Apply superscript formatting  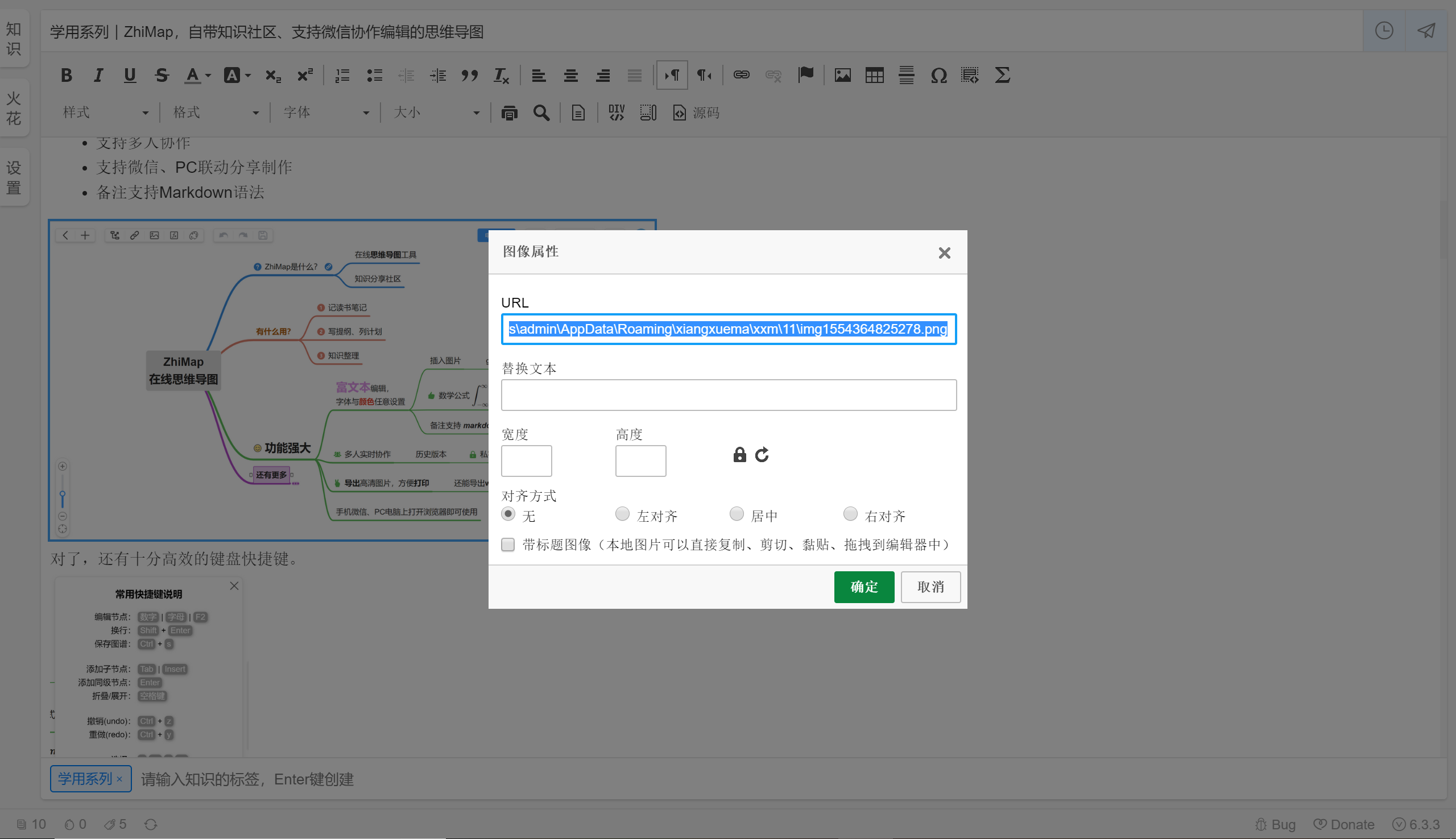(305, 76)
